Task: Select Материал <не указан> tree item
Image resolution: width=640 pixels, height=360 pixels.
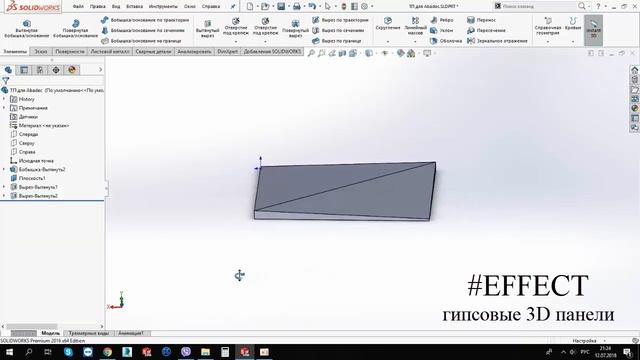Action: [x=40, y=125]
